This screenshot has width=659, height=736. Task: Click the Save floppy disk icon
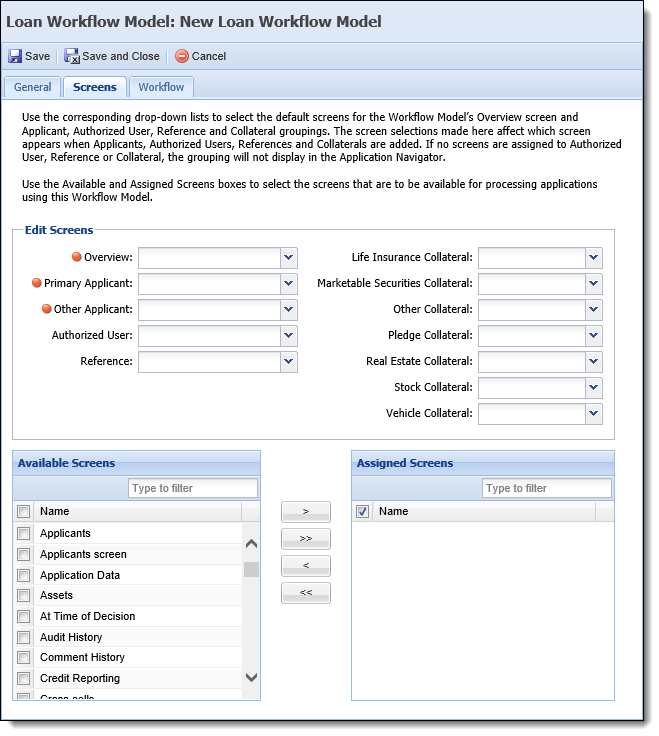15,56
